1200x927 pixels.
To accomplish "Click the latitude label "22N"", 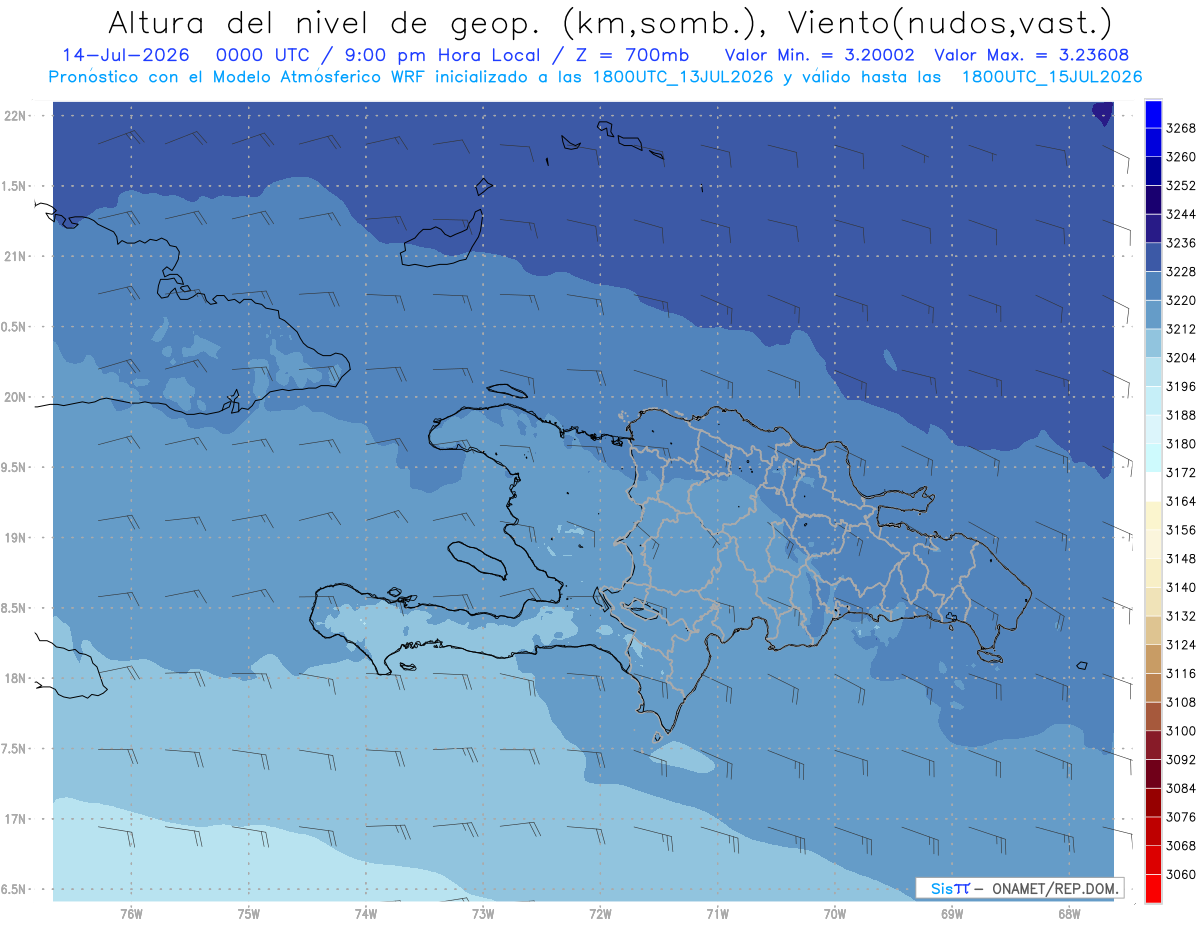I will click(x=15, y=116).
